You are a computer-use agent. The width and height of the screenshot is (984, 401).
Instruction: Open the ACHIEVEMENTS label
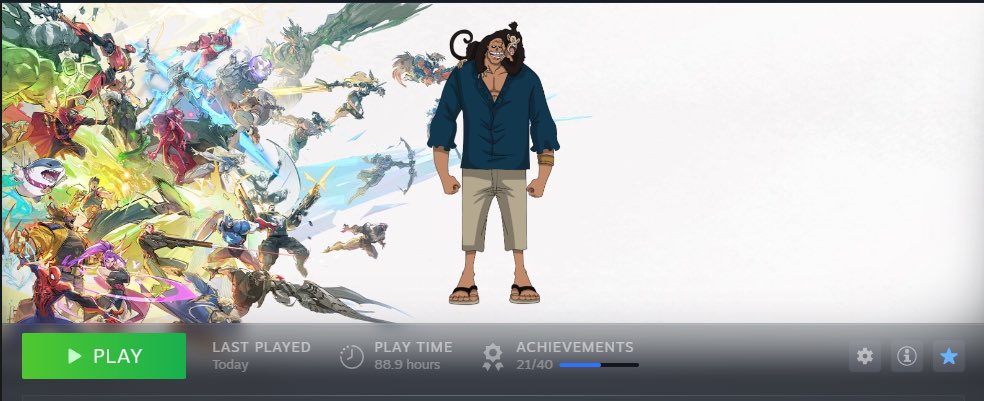tap(575, 347)
